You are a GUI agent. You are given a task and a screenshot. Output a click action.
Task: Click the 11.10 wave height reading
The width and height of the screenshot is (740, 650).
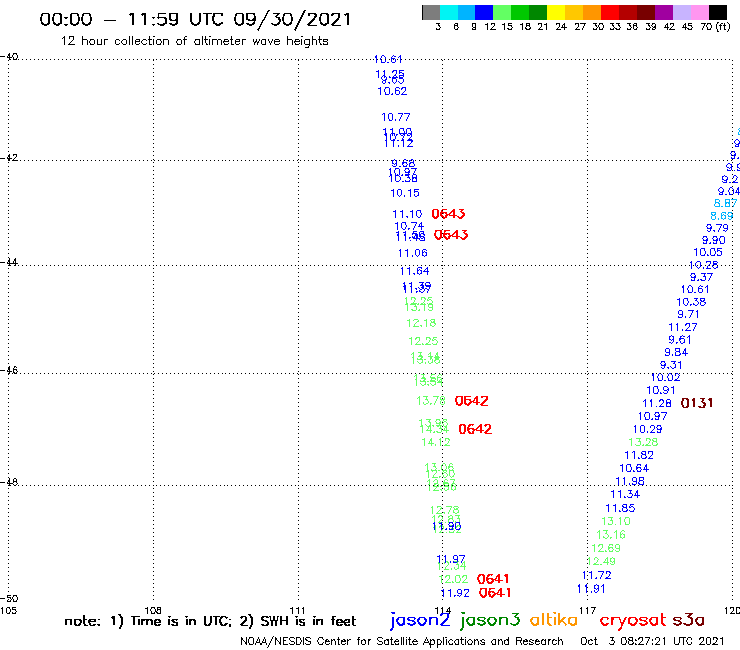coord(407,214)
